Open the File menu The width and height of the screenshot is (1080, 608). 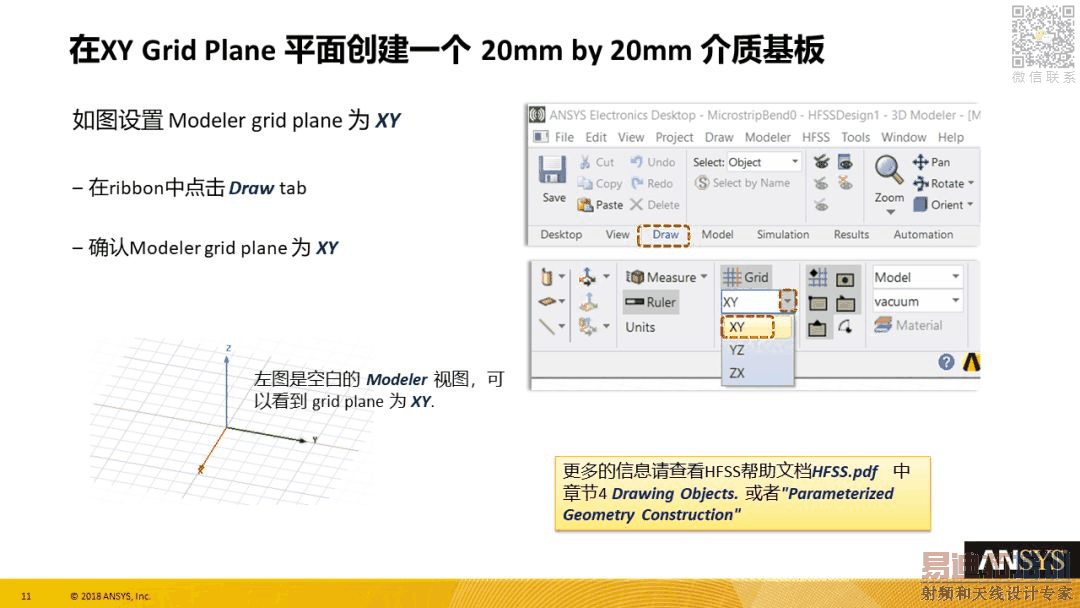pos(564,137)
